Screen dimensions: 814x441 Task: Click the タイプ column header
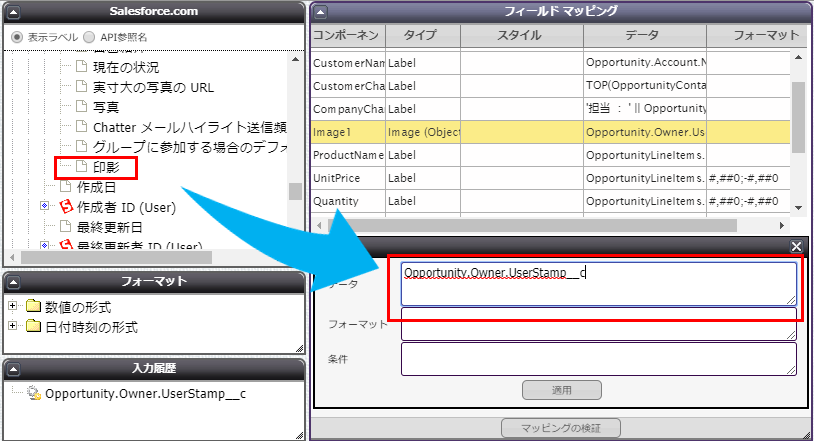coord(422,35)
